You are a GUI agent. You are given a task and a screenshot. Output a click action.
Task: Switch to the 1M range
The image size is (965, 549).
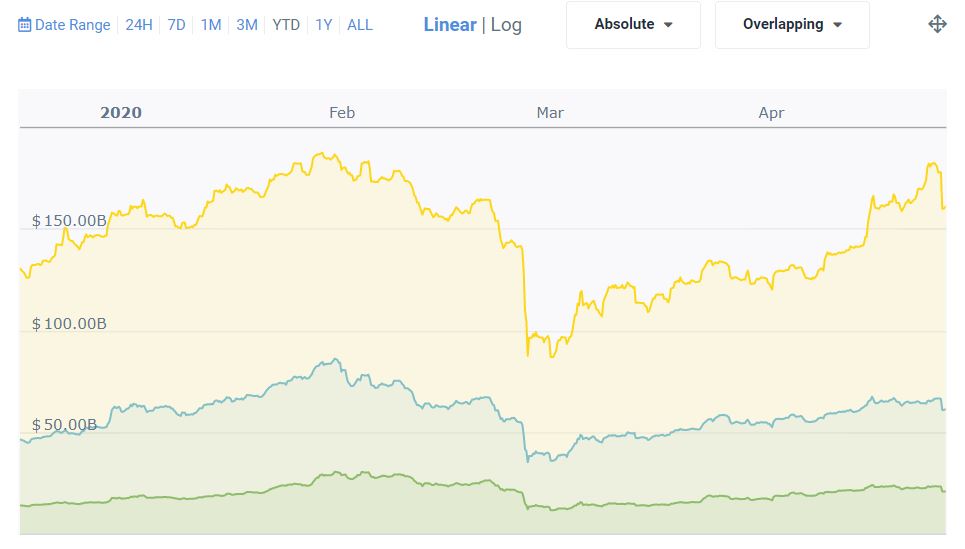pos(211,25)
